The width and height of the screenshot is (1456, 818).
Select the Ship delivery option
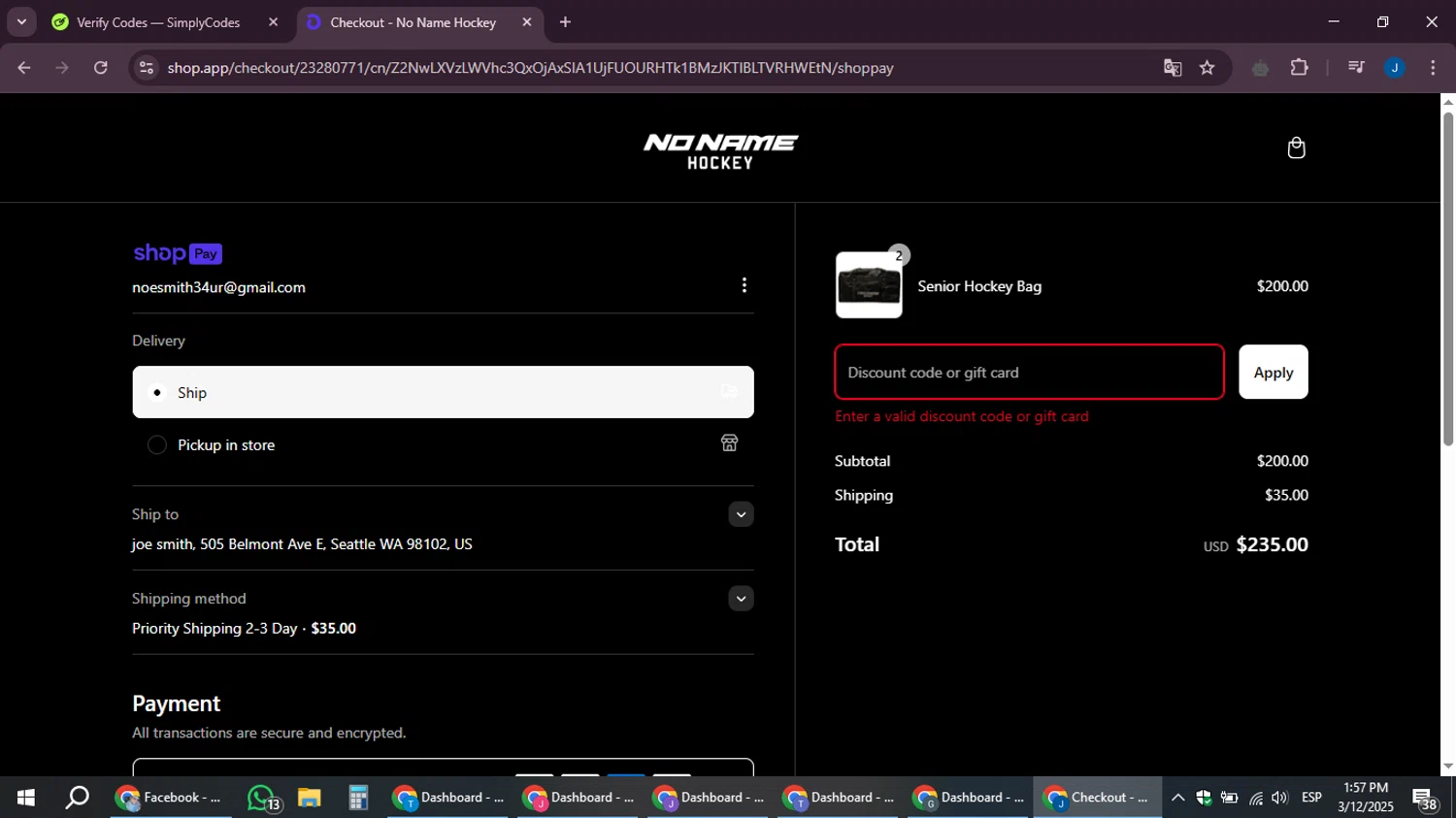443,392
